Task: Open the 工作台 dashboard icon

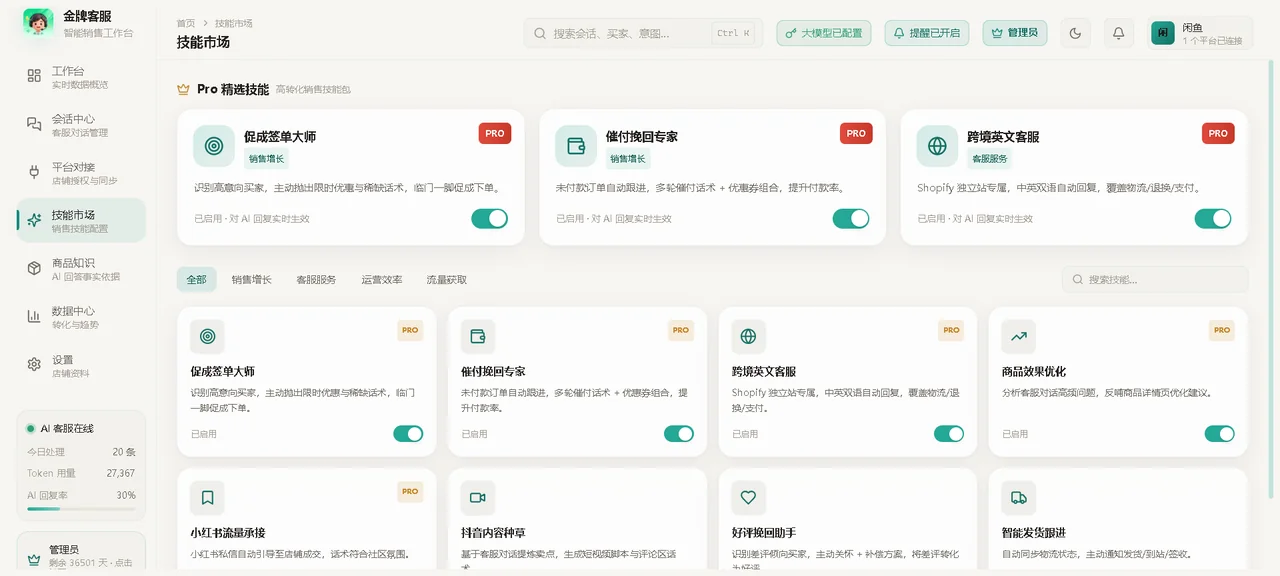Action: tap(34, 76)
